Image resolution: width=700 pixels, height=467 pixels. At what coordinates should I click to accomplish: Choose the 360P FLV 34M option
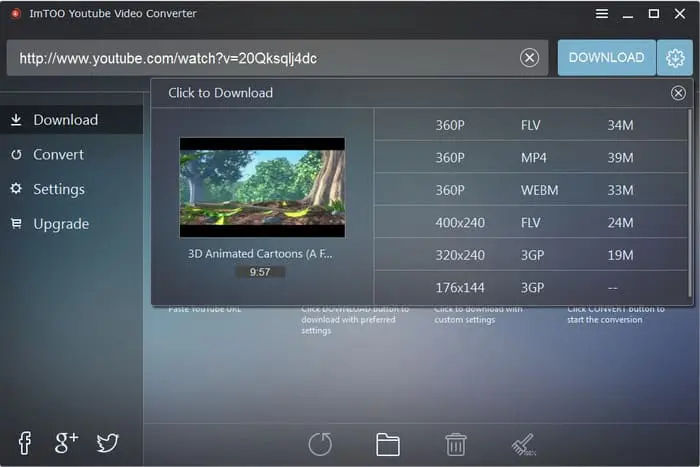click(531, 125)
